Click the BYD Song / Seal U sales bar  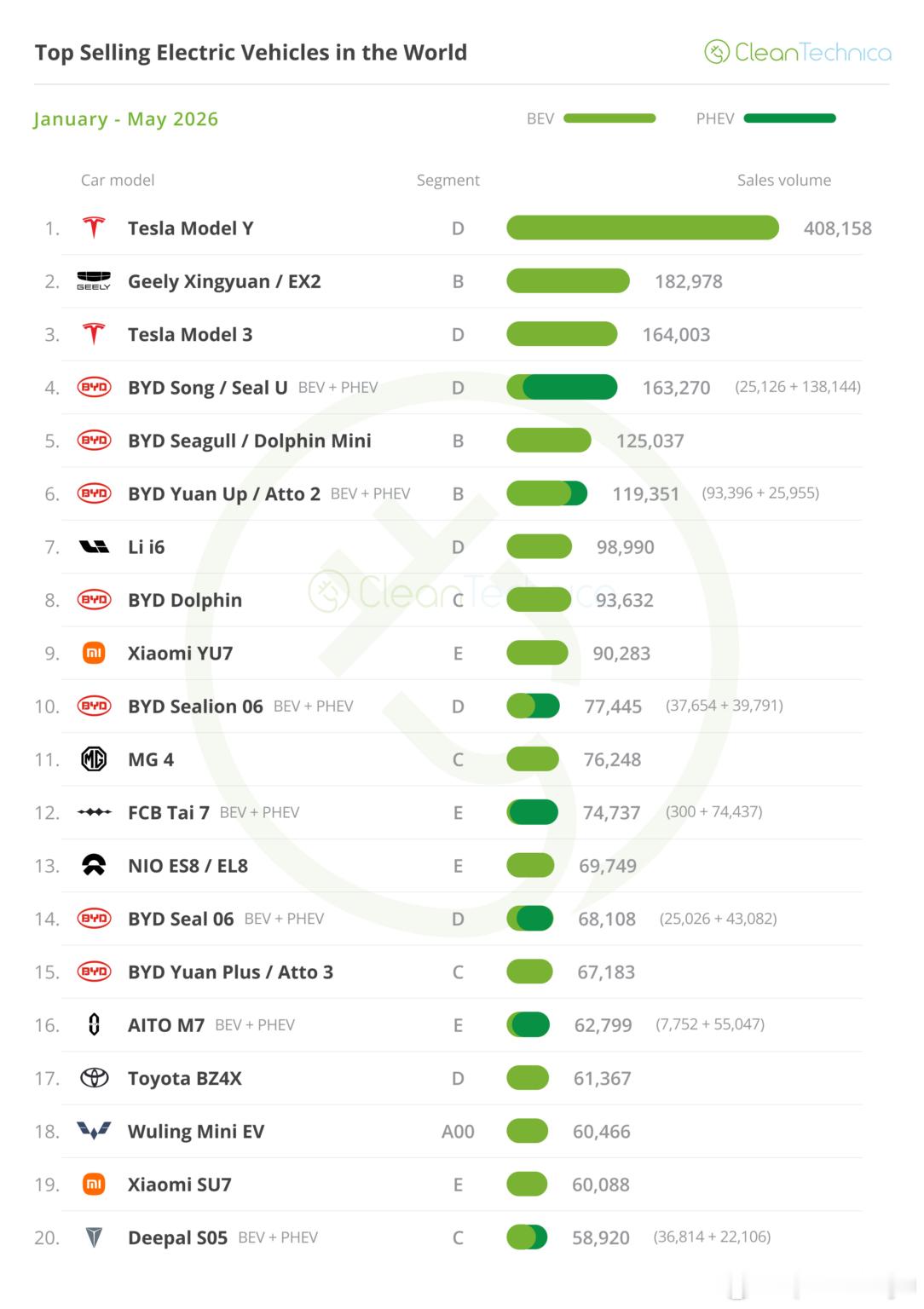point(562,387)
